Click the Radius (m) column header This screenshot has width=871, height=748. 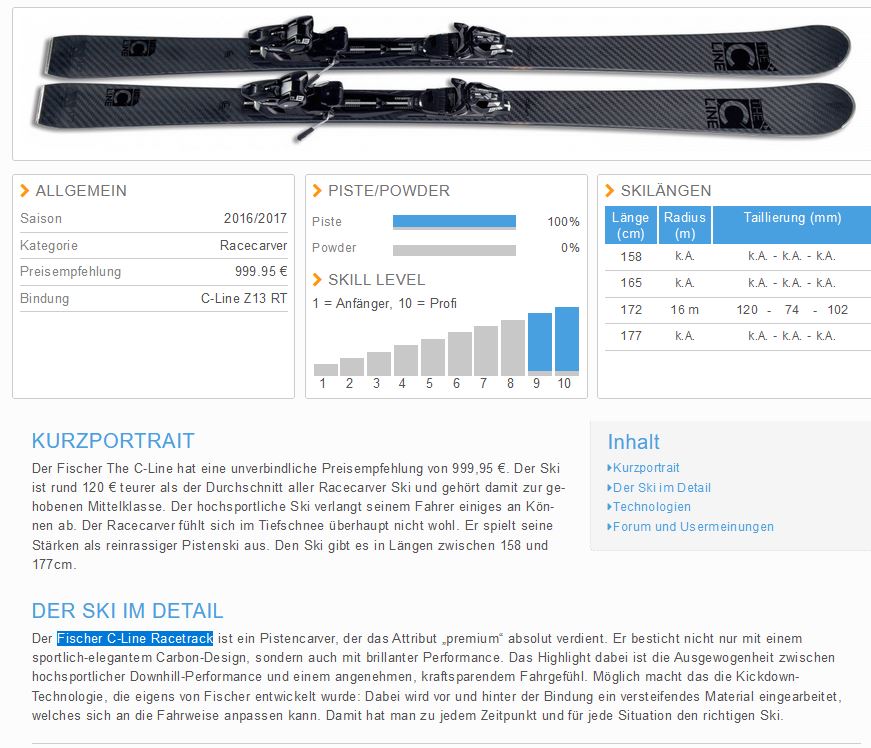684,225
